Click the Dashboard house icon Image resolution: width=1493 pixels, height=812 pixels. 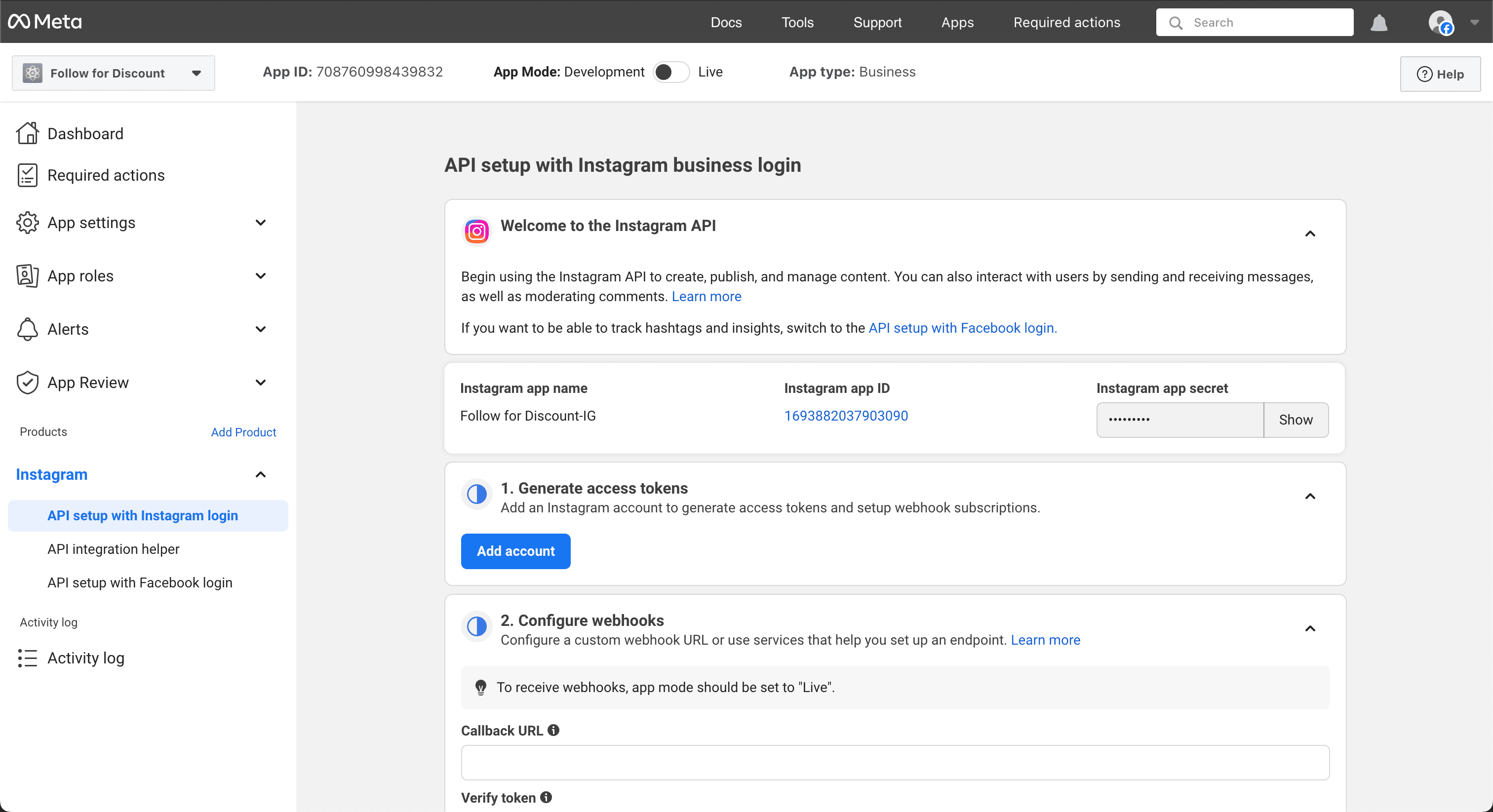27,133
